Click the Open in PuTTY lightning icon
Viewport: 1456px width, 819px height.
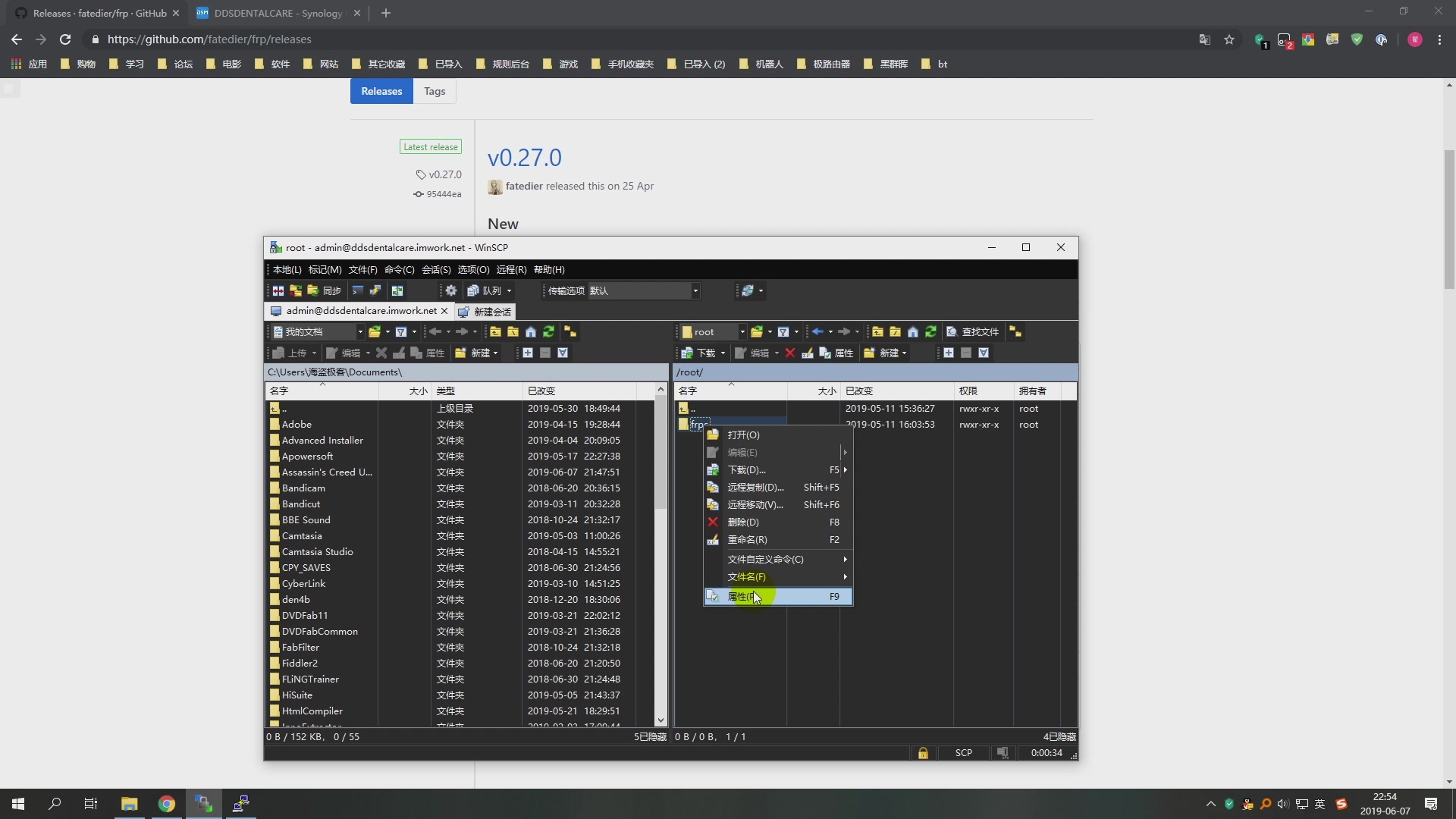pyautogui.click(x=375, y=290)
